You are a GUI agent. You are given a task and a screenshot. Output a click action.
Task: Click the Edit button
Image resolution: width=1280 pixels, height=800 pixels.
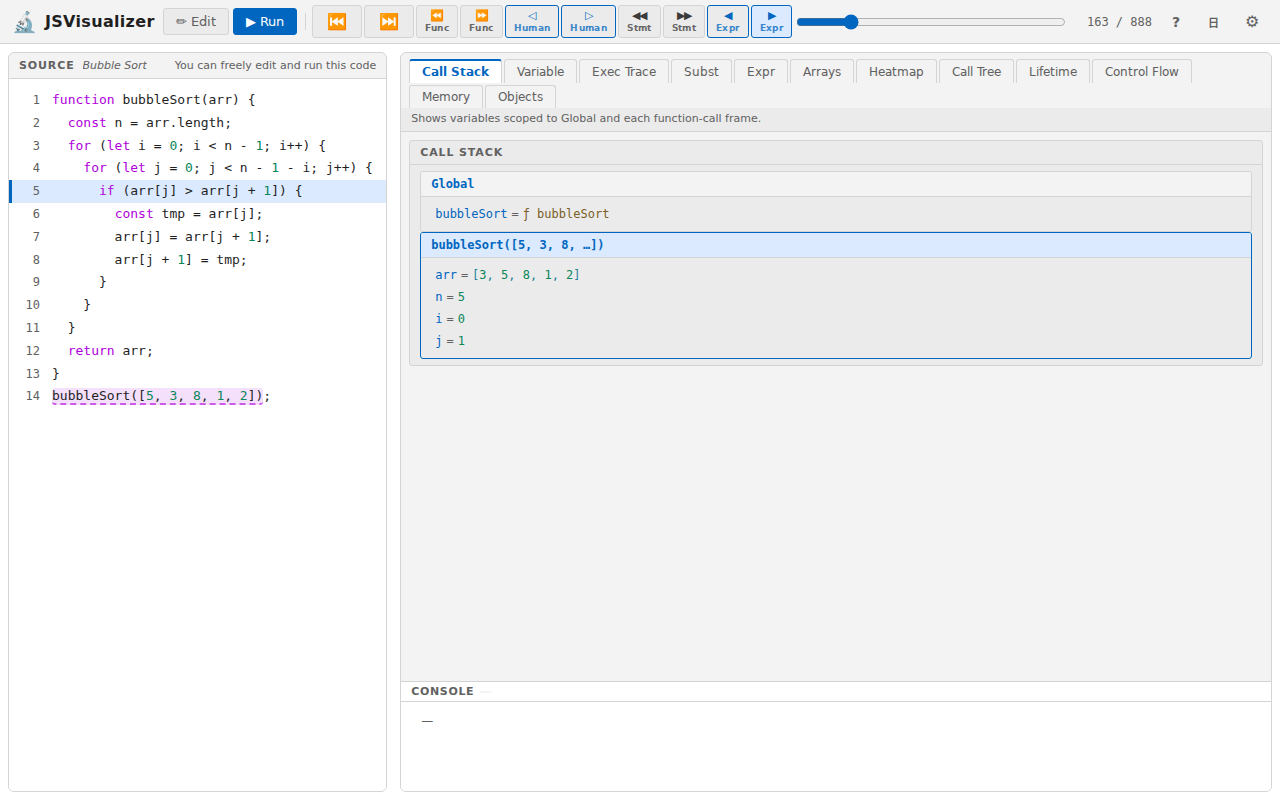pos(196,22)
